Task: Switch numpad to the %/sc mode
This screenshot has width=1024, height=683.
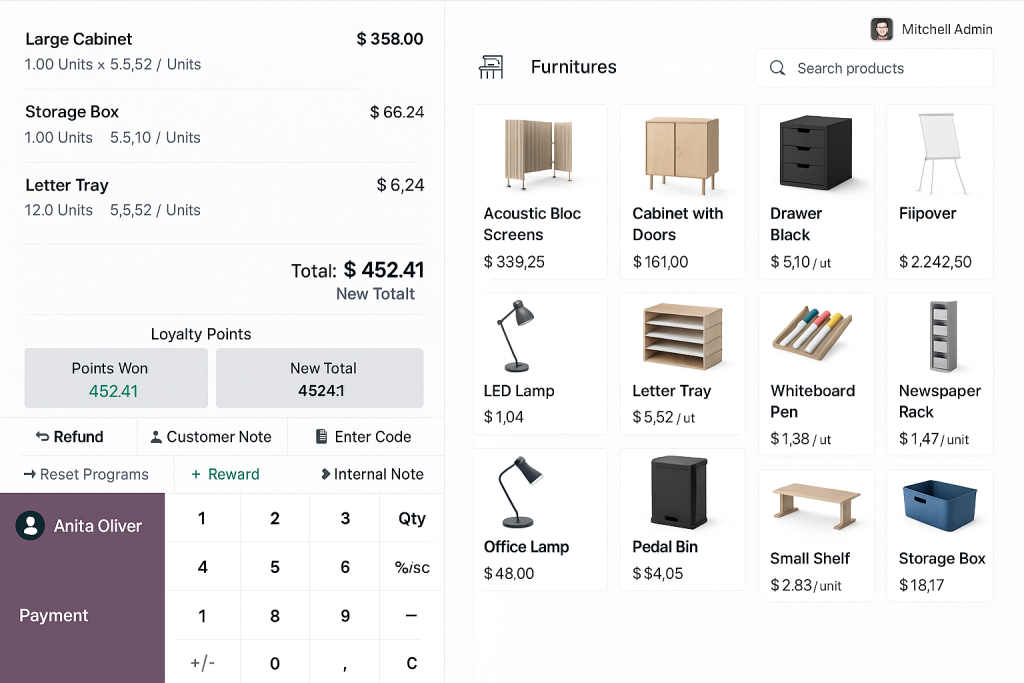Action: tap(411, 567)
